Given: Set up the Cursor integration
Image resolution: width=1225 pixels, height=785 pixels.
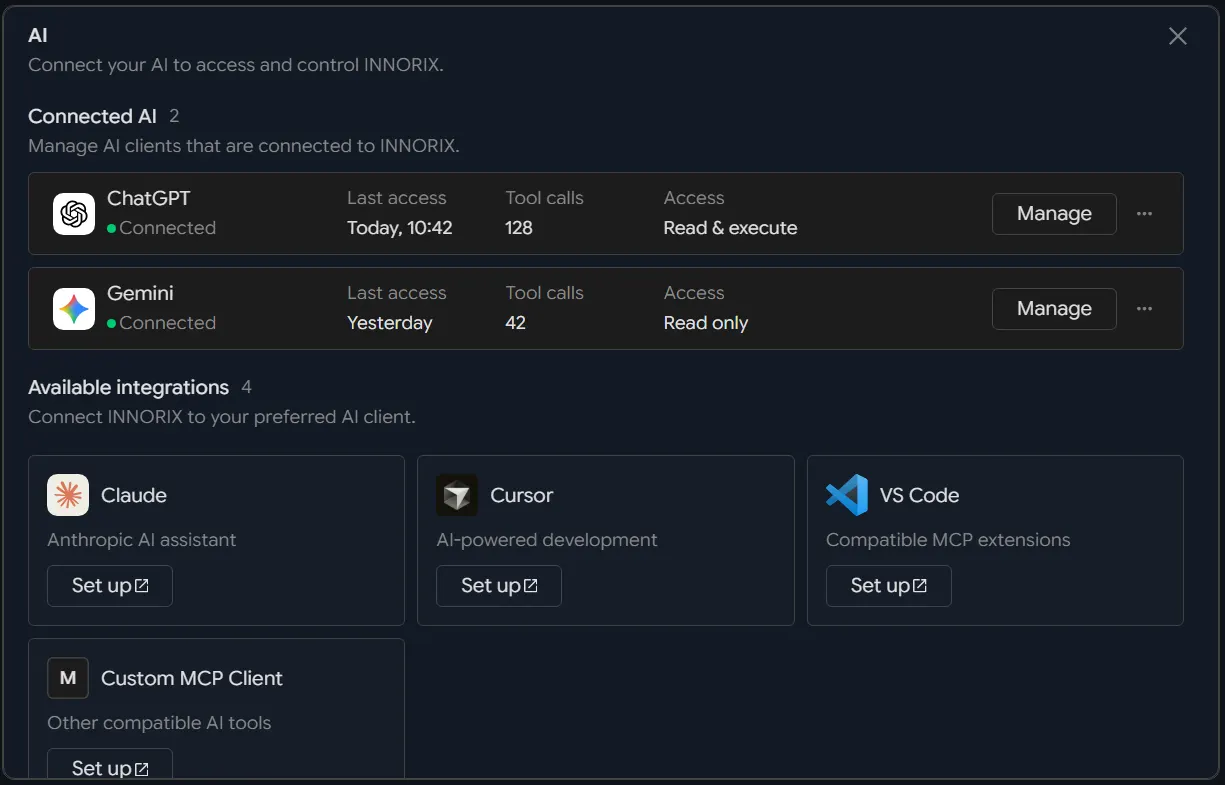Looking at the screenshot, I should click(x=499, y=586).
